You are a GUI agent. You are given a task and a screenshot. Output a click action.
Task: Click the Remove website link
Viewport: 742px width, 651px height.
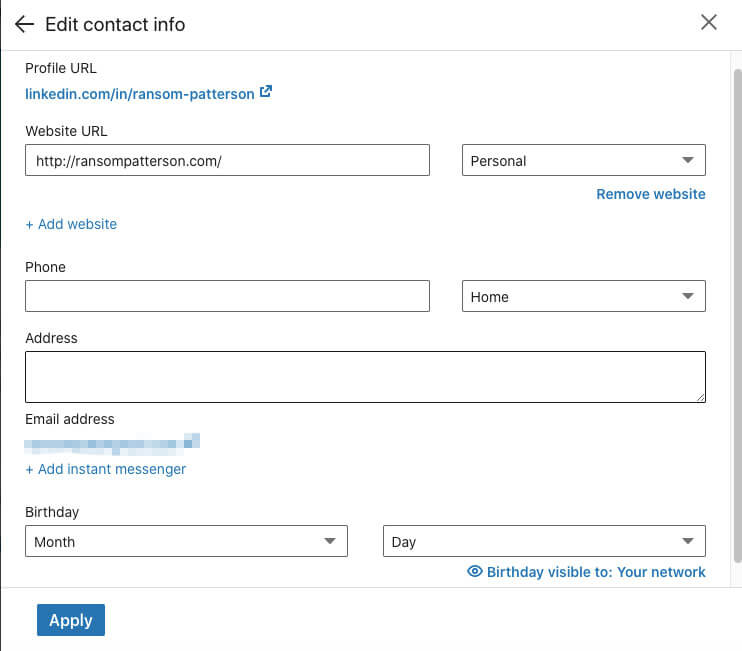click(651, 194)
